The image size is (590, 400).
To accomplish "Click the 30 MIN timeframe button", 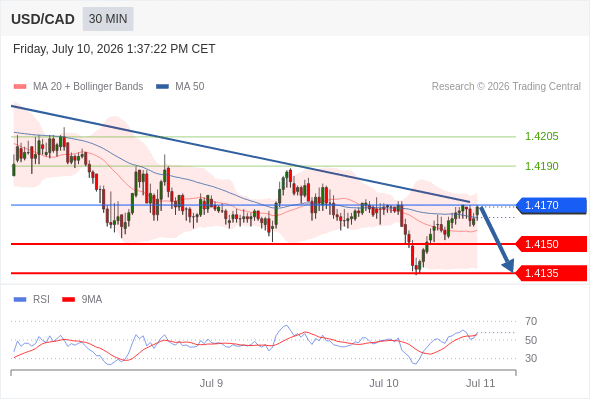I will pyautogui.click(x=108, y=19).
